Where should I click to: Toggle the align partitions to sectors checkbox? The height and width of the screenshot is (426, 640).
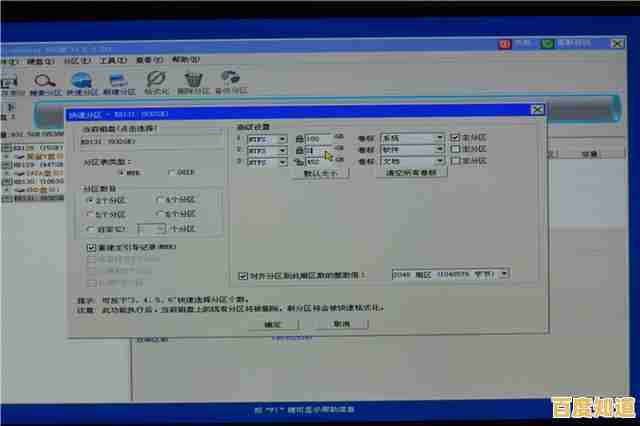point(243,274)
